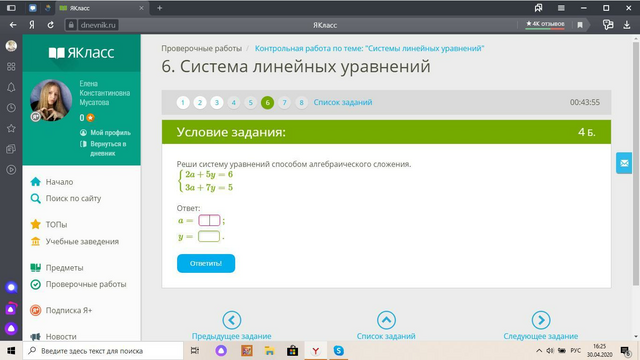Go to next task arrow icon
The width and height of the screenshot is (640, 360).
tap(540, 320)
